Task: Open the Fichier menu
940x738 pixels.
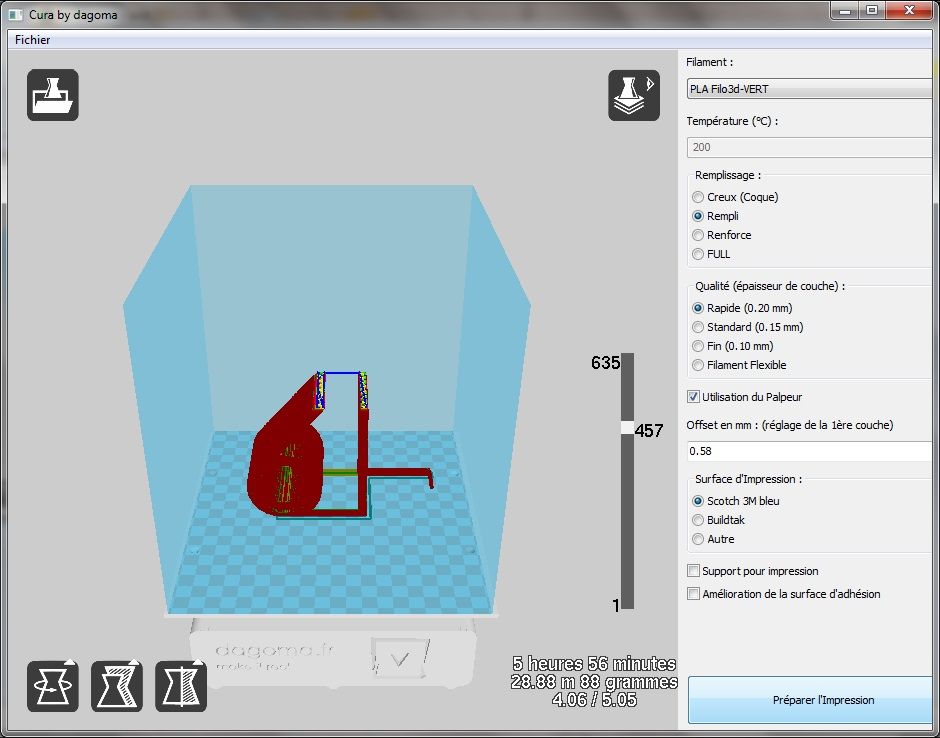Action: (32, 40)
